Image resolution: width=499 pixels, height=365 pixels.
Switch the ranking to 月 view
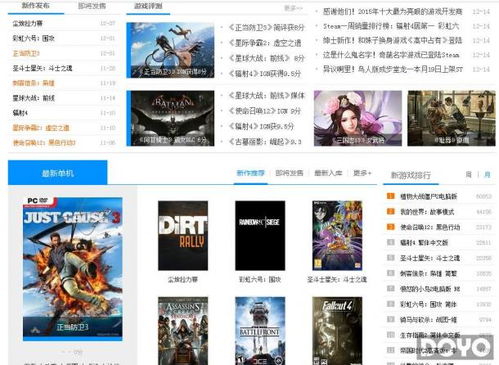coord(487,174)
